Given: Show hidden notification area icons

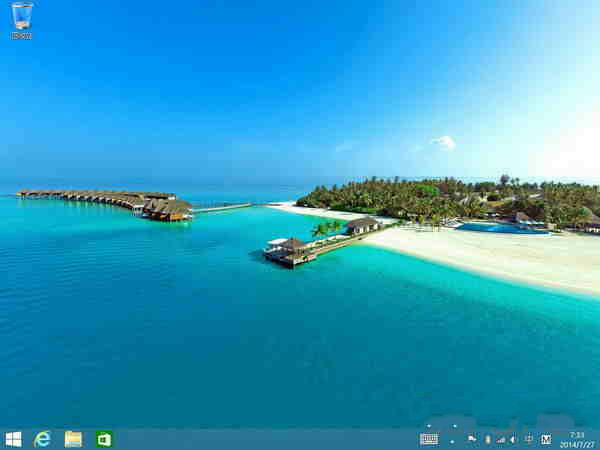Looking at the screenshot, I should click(x=452, y=441).
